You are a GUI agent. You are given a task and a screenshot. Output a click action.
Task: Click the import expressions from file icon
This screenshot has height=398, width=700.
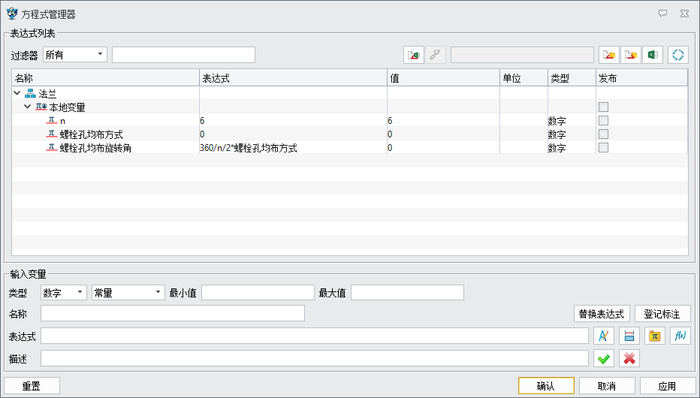tap(609, 55)
